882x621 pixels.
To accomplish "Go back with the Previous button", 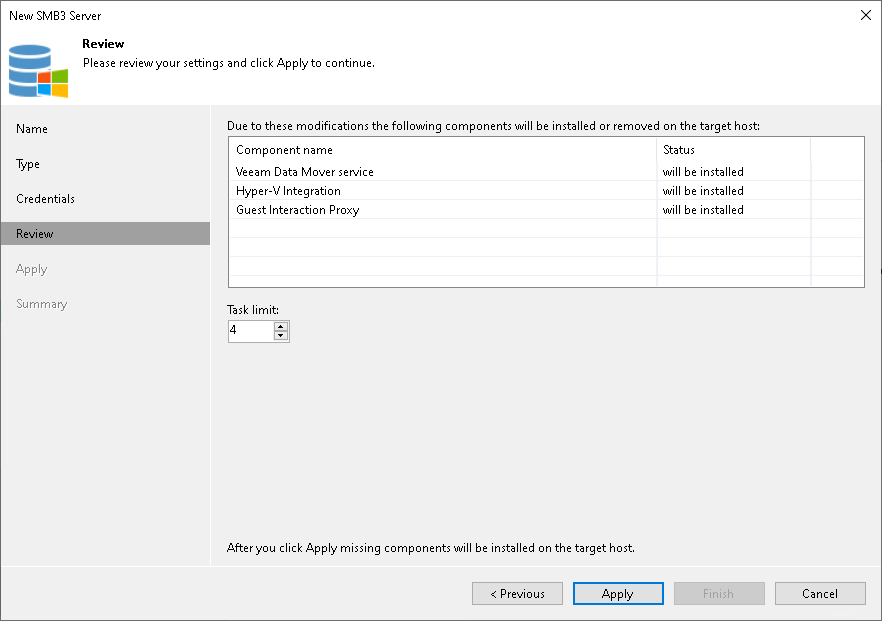I will (x=517, y=593).
